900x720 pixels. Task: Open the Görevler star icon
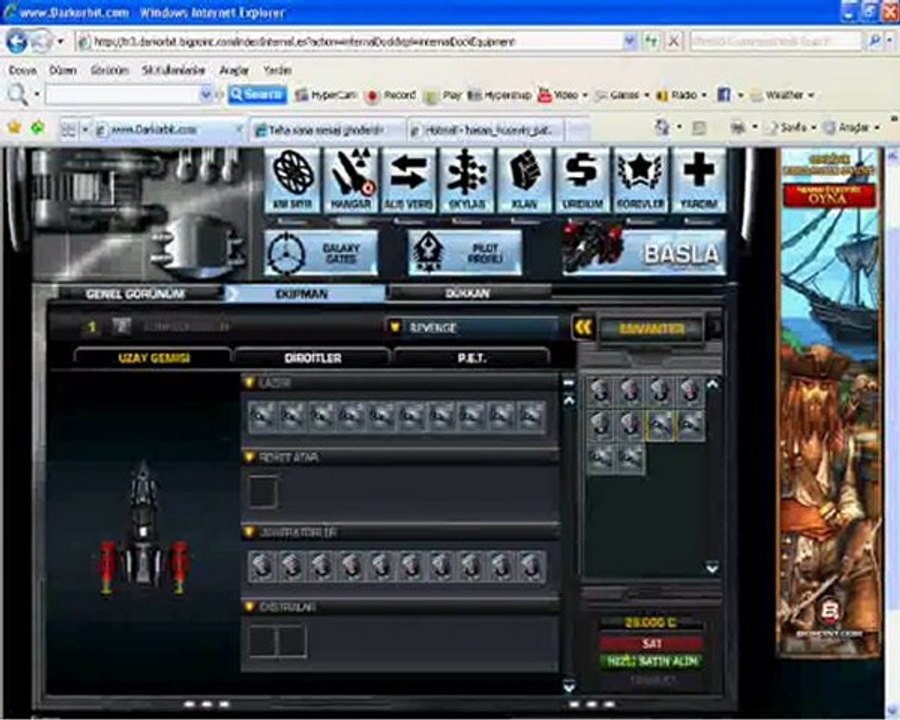(x=641, y=180)
